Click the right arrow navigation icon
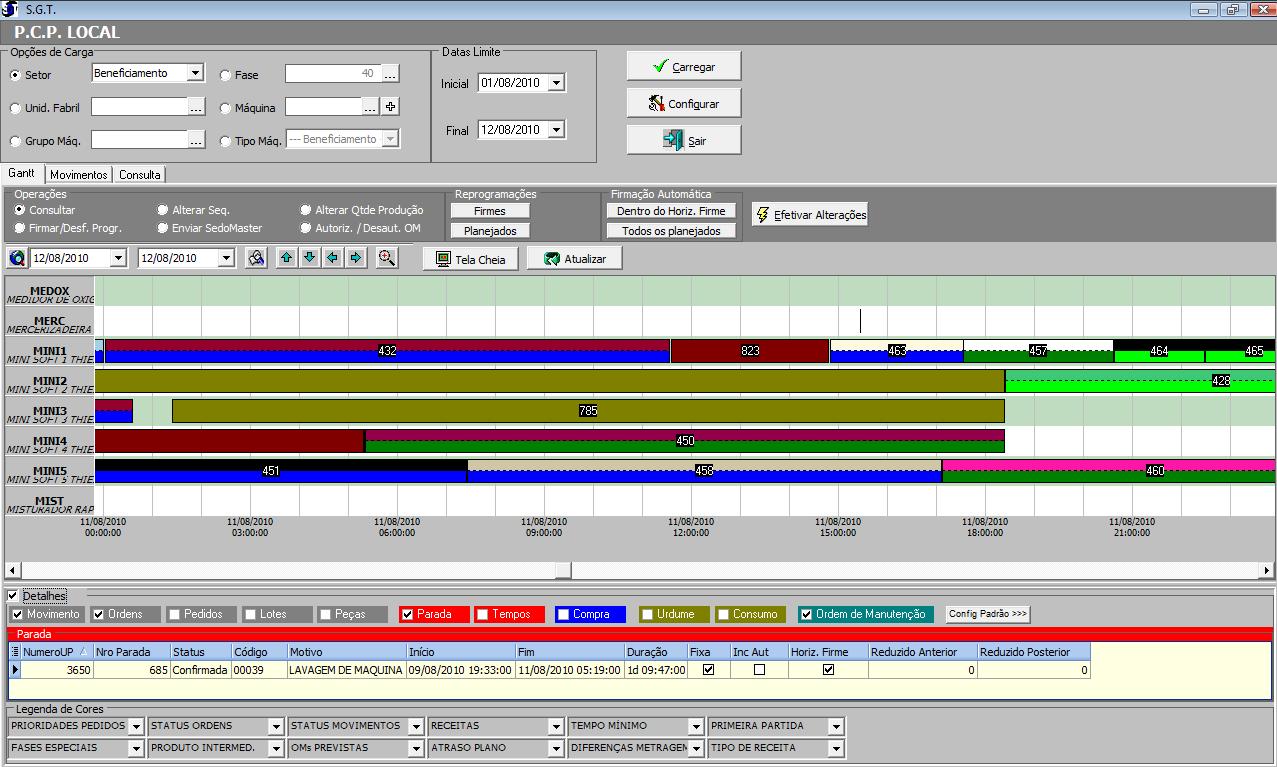This screenshot has width=1277, height=767. [x=355, y=258]
